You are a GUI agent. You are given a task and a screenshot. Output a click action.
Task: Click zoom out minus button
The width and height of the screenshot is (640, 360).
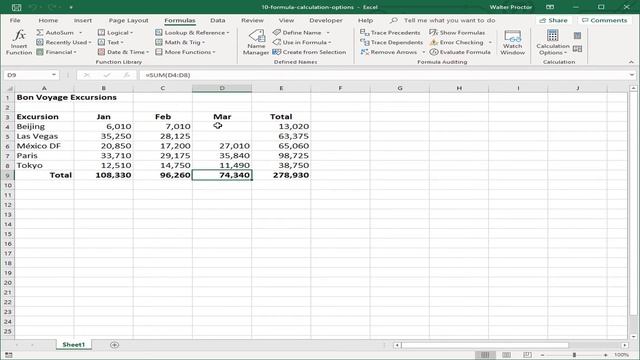(x=542, y=355)
